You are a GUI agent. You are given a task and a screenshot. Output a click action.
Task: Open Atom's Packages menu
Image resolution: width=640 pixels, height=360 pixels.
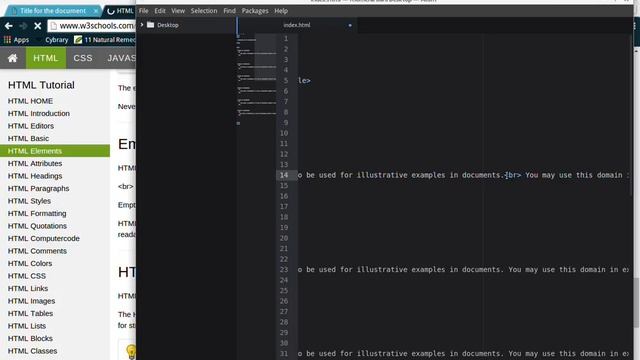click(255, 11)
